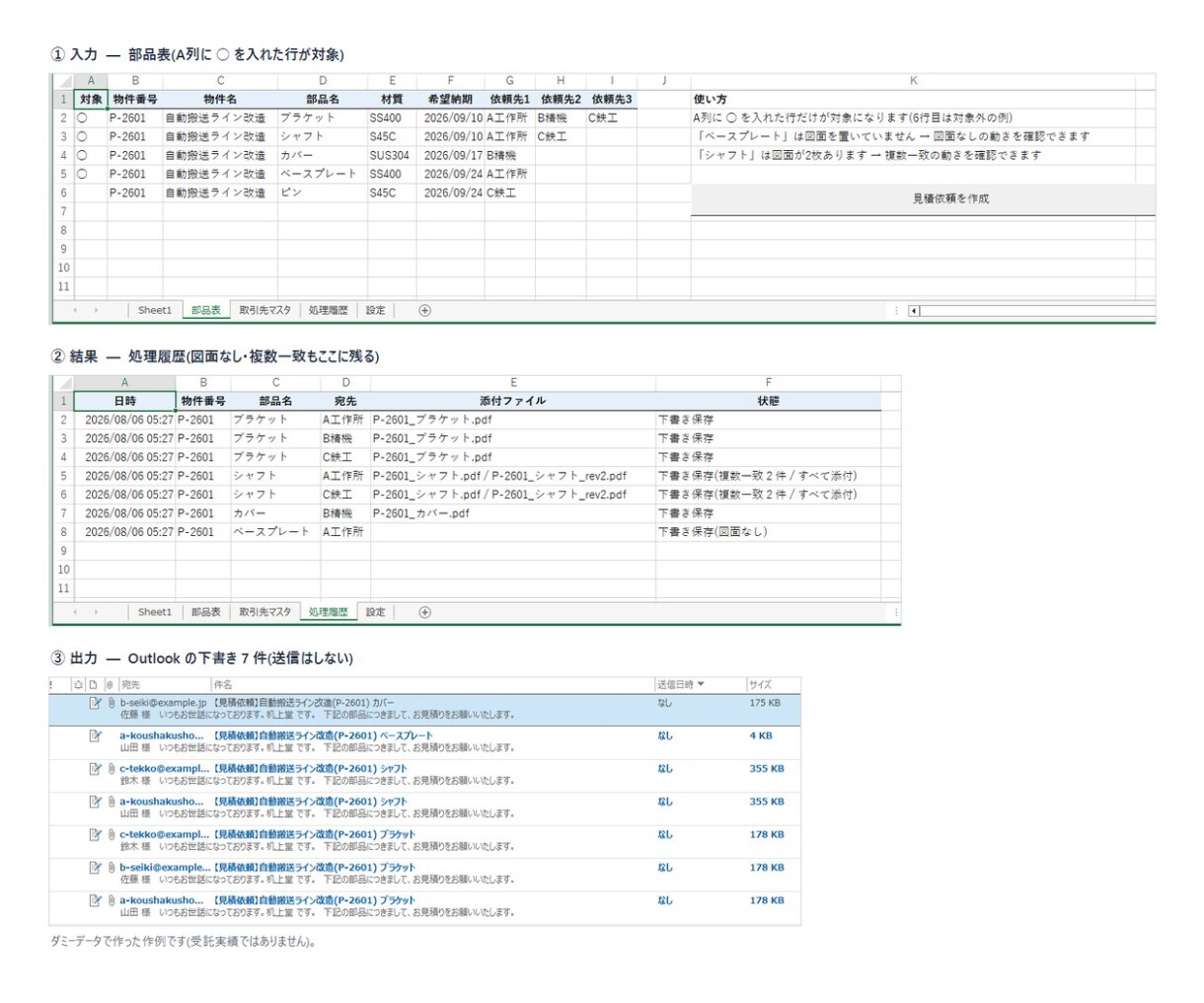Click the Select All corner of the 部品表 grid
This screenshot has width=1204, height=1003.
click(62, 81)
